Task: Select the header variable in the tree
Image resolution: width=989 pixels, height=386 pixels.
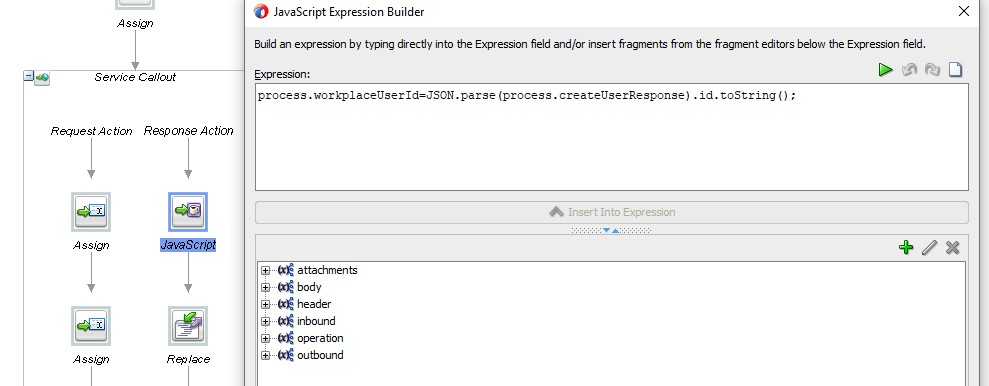Action: [x=314, y=304]
